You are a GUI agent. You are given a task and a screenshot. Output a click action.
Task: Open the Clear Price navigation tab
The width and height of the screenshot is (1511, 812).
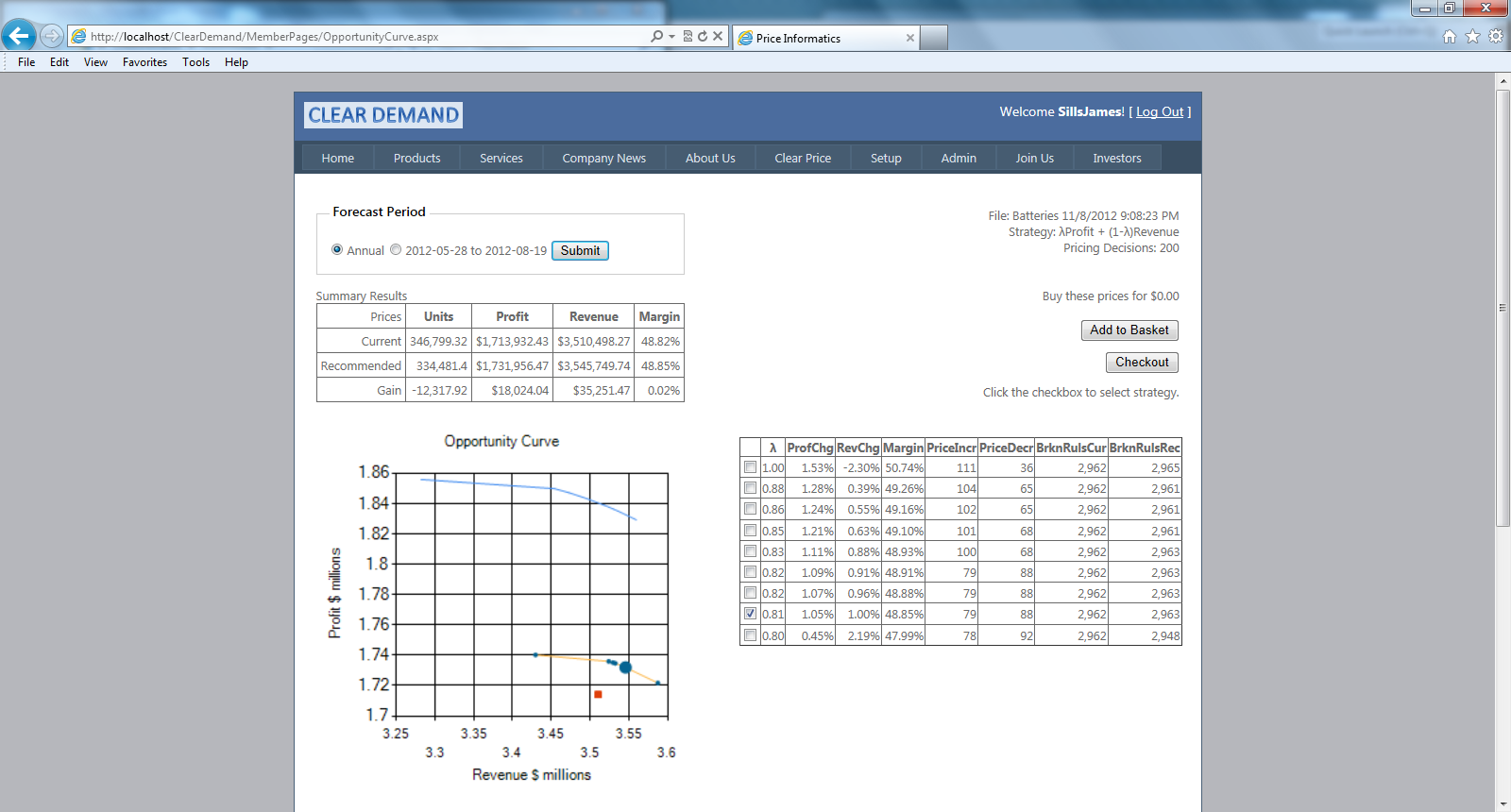coord(803,158)
